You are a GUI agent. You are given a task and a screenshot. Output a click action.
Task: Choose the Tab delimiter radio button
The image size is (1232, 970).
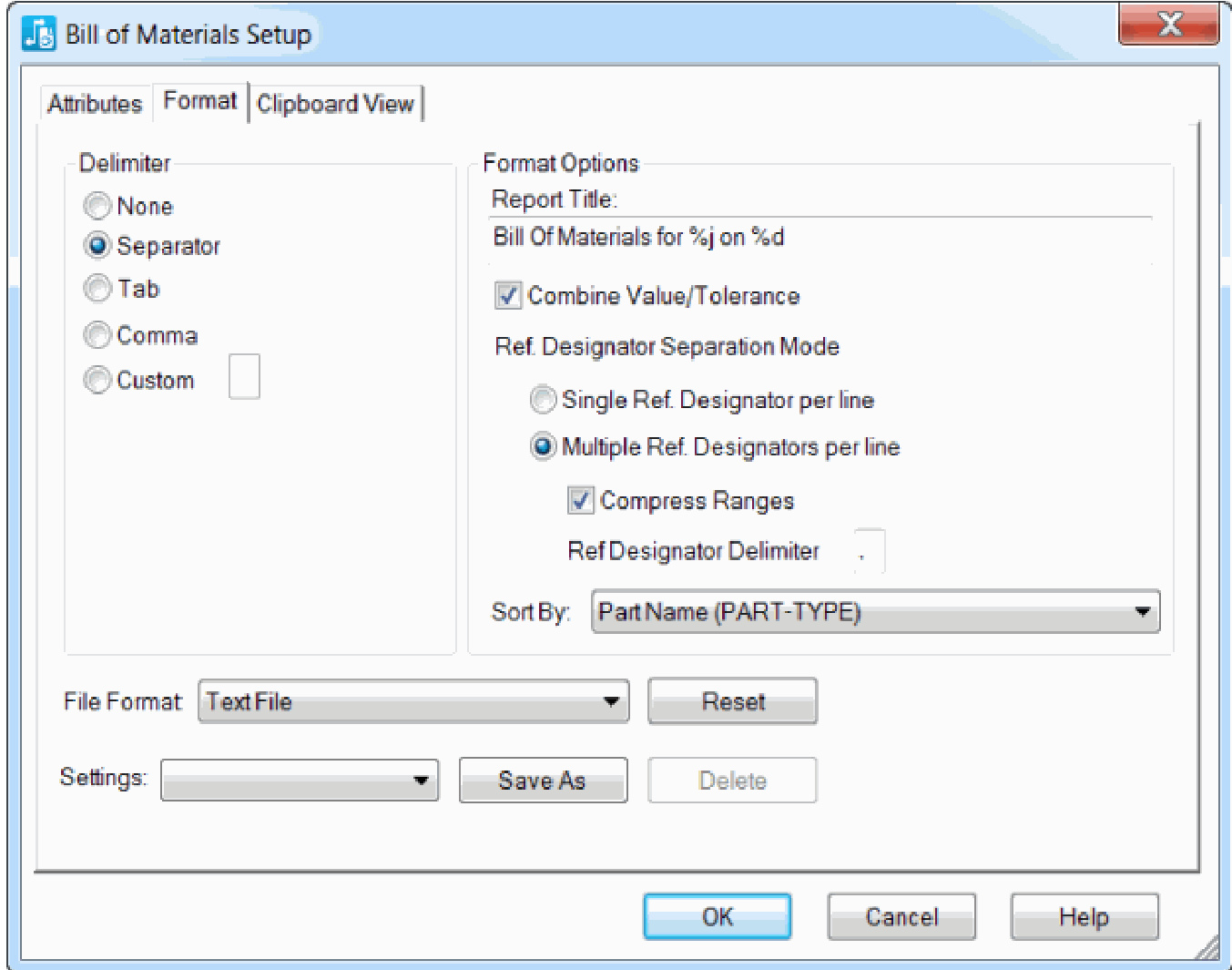point(97,289)
